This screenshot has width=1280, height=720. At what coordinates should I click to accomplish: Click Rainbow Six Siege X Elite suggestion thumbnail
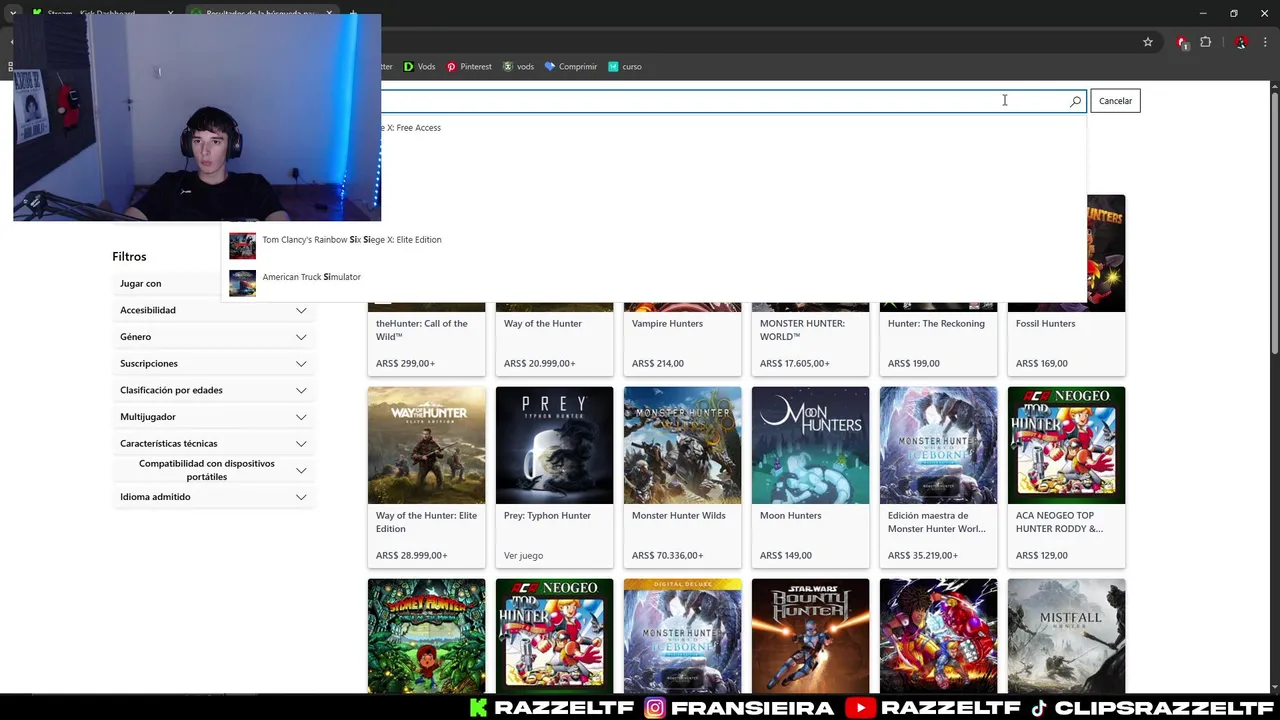(242, 246)
